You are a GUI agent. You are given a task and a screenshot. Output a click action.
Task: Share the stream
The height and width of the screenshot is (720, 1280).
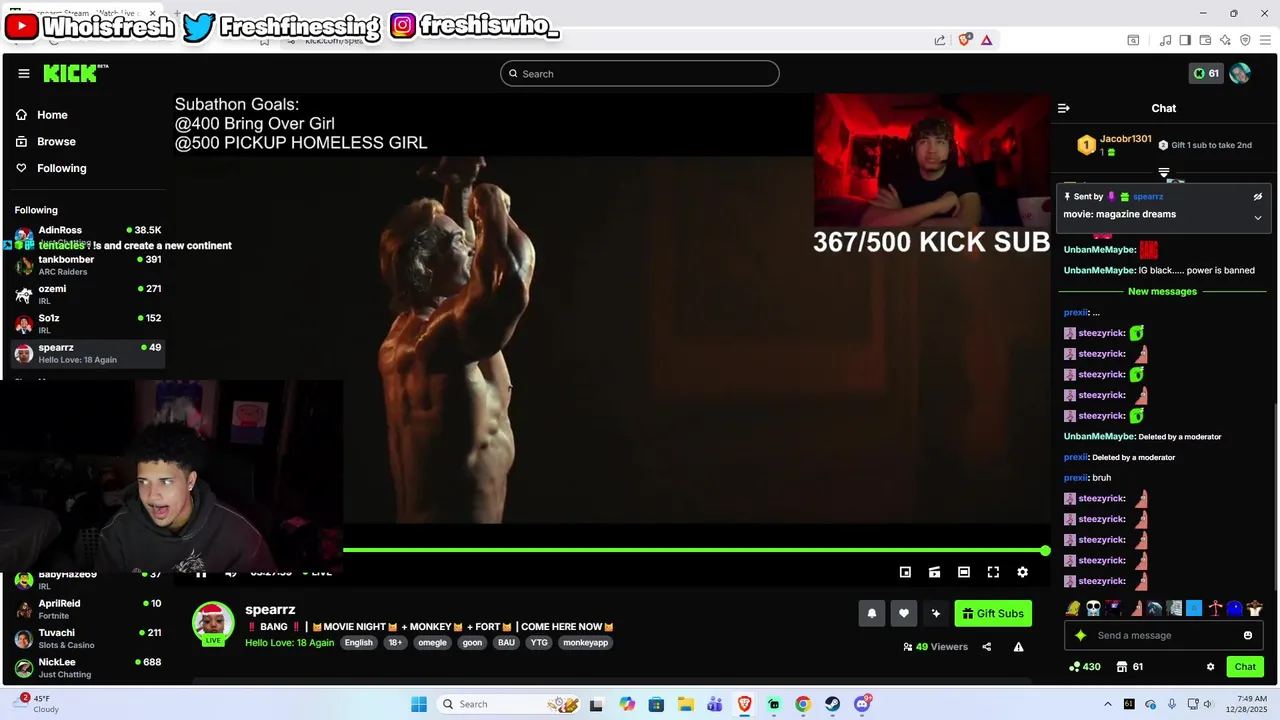coord(986,647)
